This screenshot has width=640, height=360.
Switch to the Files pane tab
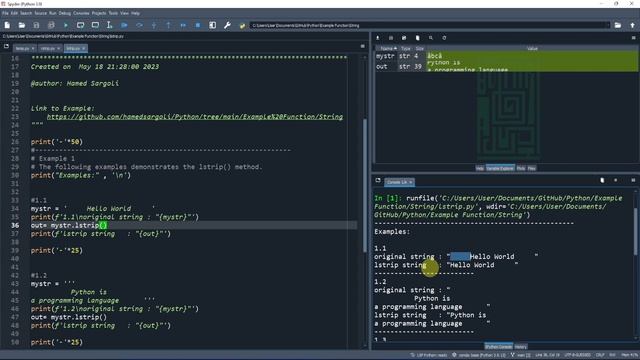531,168
